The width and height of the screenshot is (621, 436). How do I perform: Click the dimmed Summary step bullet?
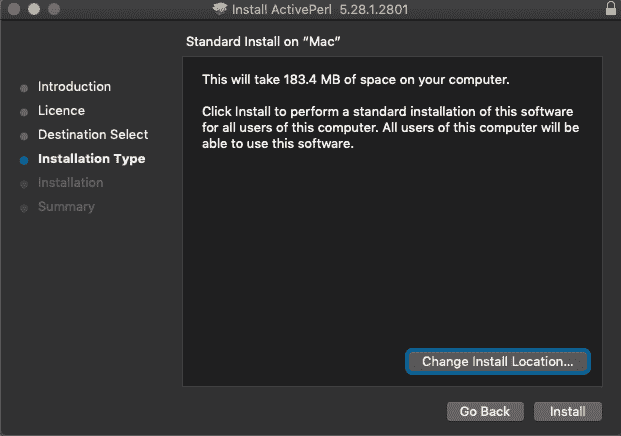coord(24,208)
